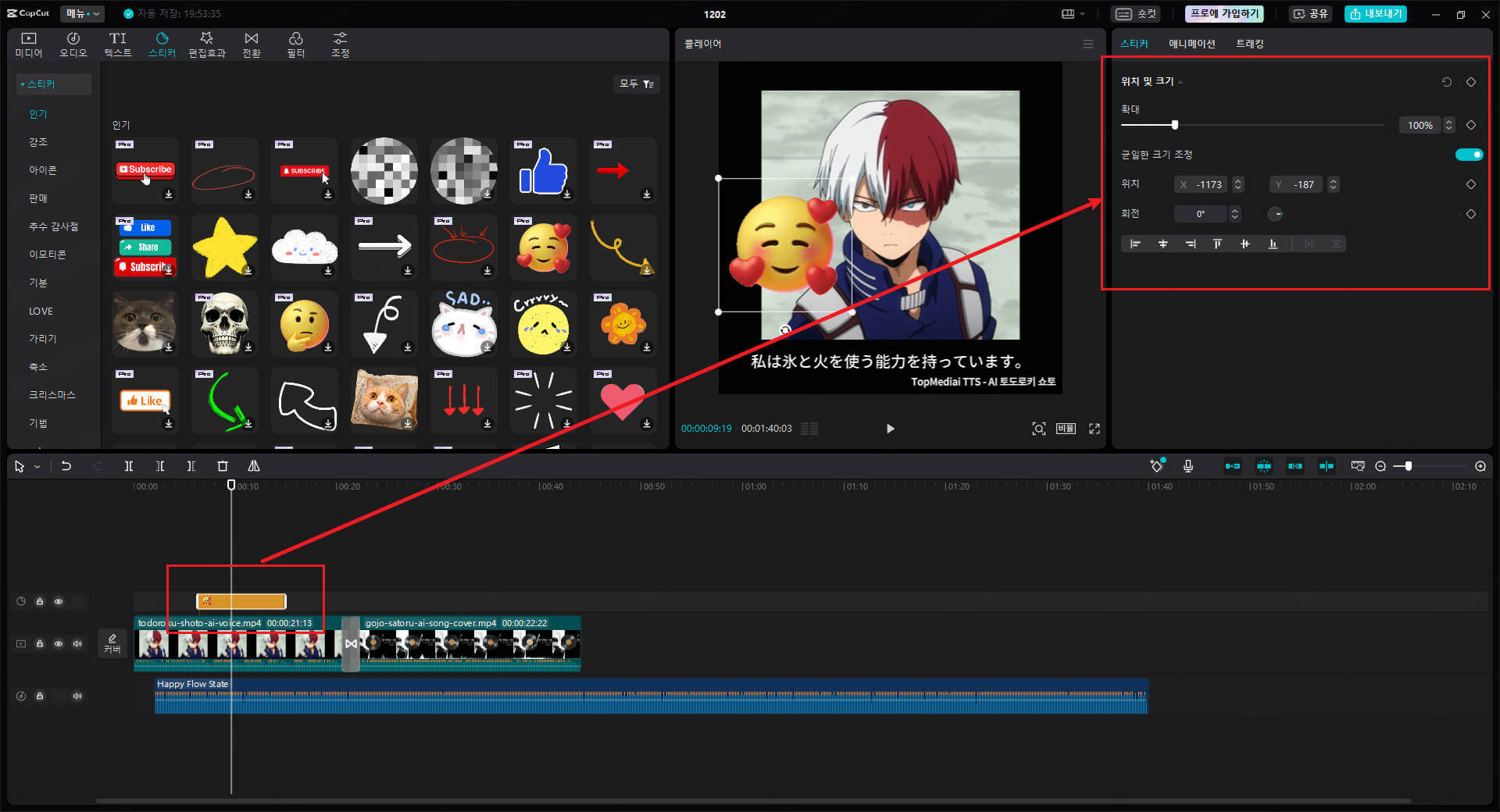Open the selection tool mode dropdown arrow

point(37,467)
